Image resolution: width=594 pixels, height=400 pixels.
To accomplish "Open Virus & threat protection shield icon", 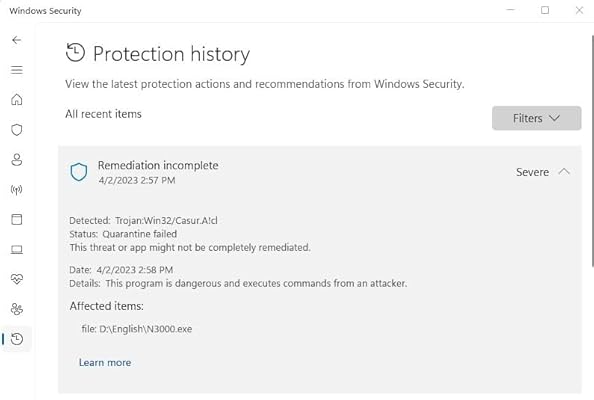I will tap(17, 130).
